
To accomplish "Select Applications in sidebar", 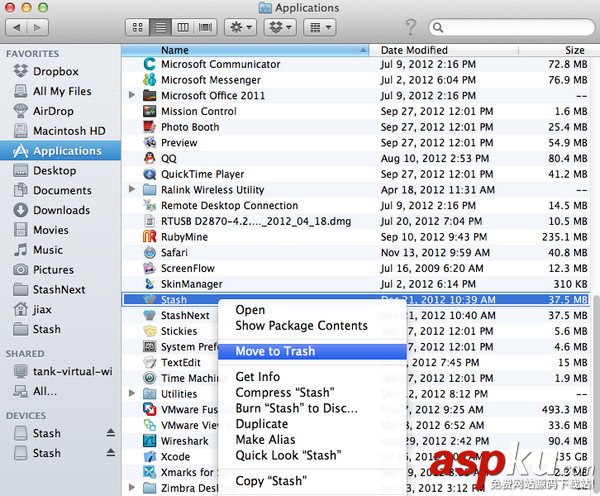I will coord(60,151).
